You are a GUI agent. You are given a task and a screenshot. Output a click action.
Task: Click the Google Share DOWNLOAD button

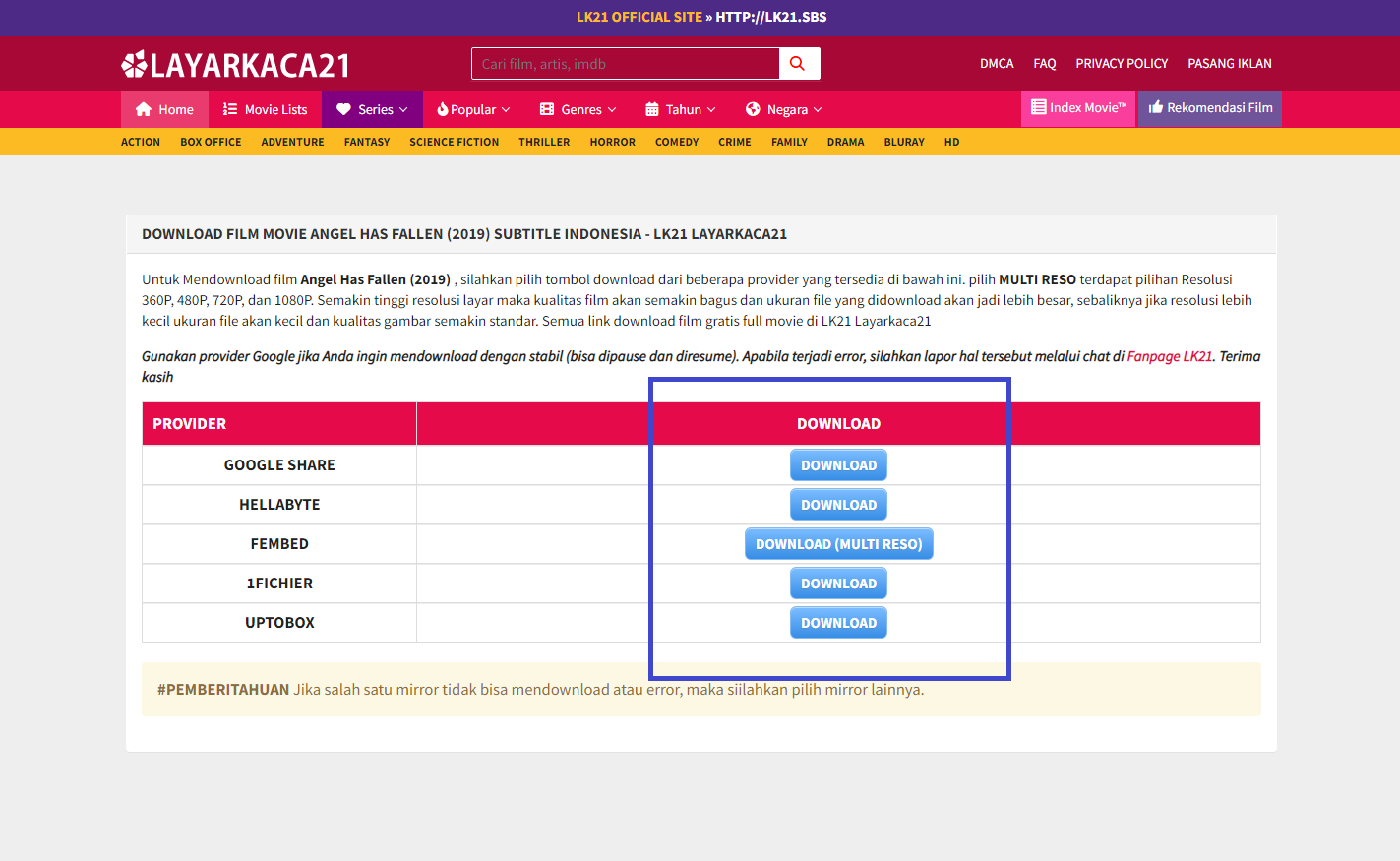pos(838,465)
